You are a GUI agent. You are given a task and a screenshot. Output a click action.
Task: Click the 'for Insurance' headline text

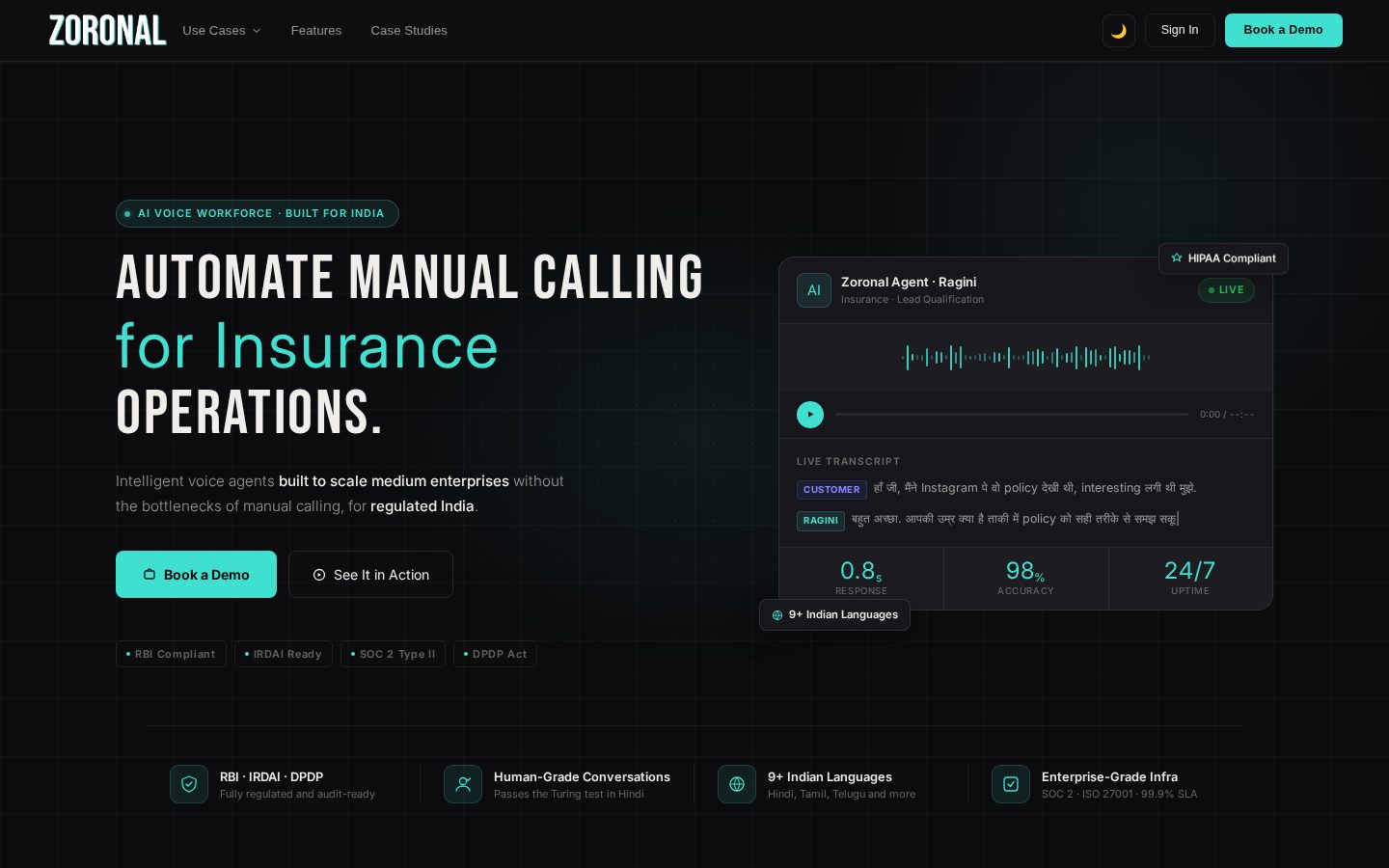tap(307, 345)
